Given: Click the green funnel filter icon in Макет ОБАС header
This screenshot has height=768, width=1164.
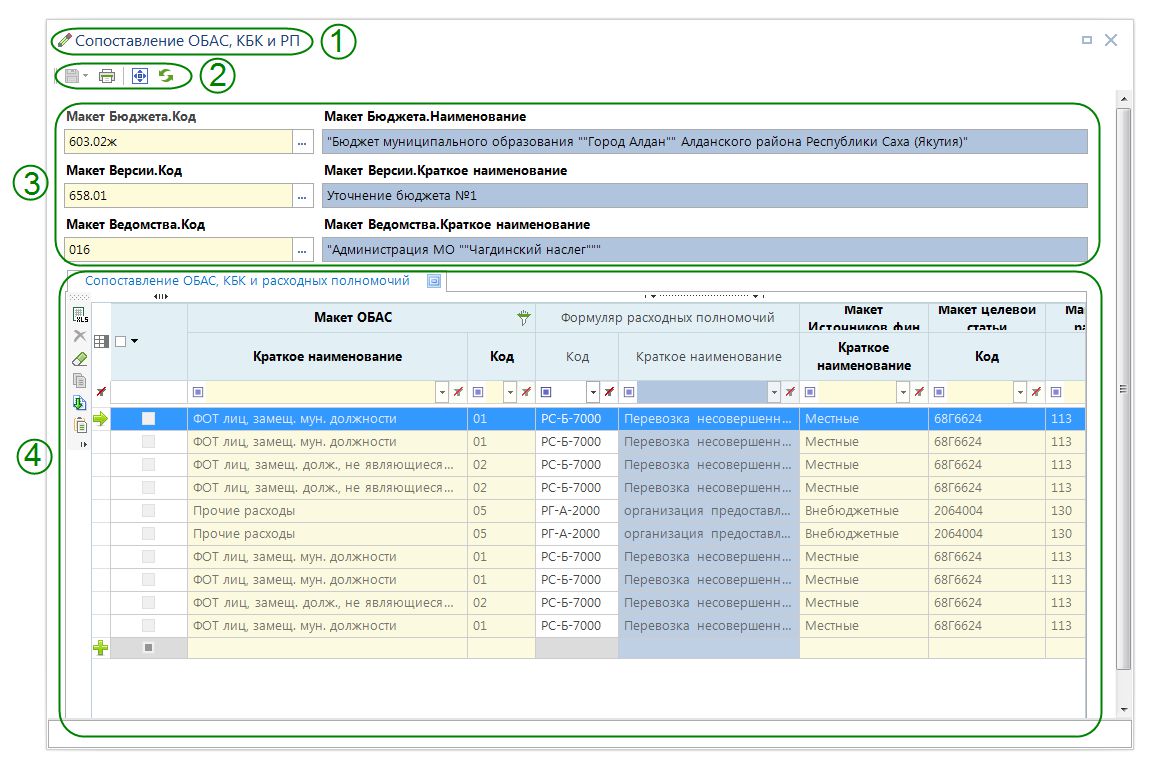Looking at the screenshot, I should 522,318.
